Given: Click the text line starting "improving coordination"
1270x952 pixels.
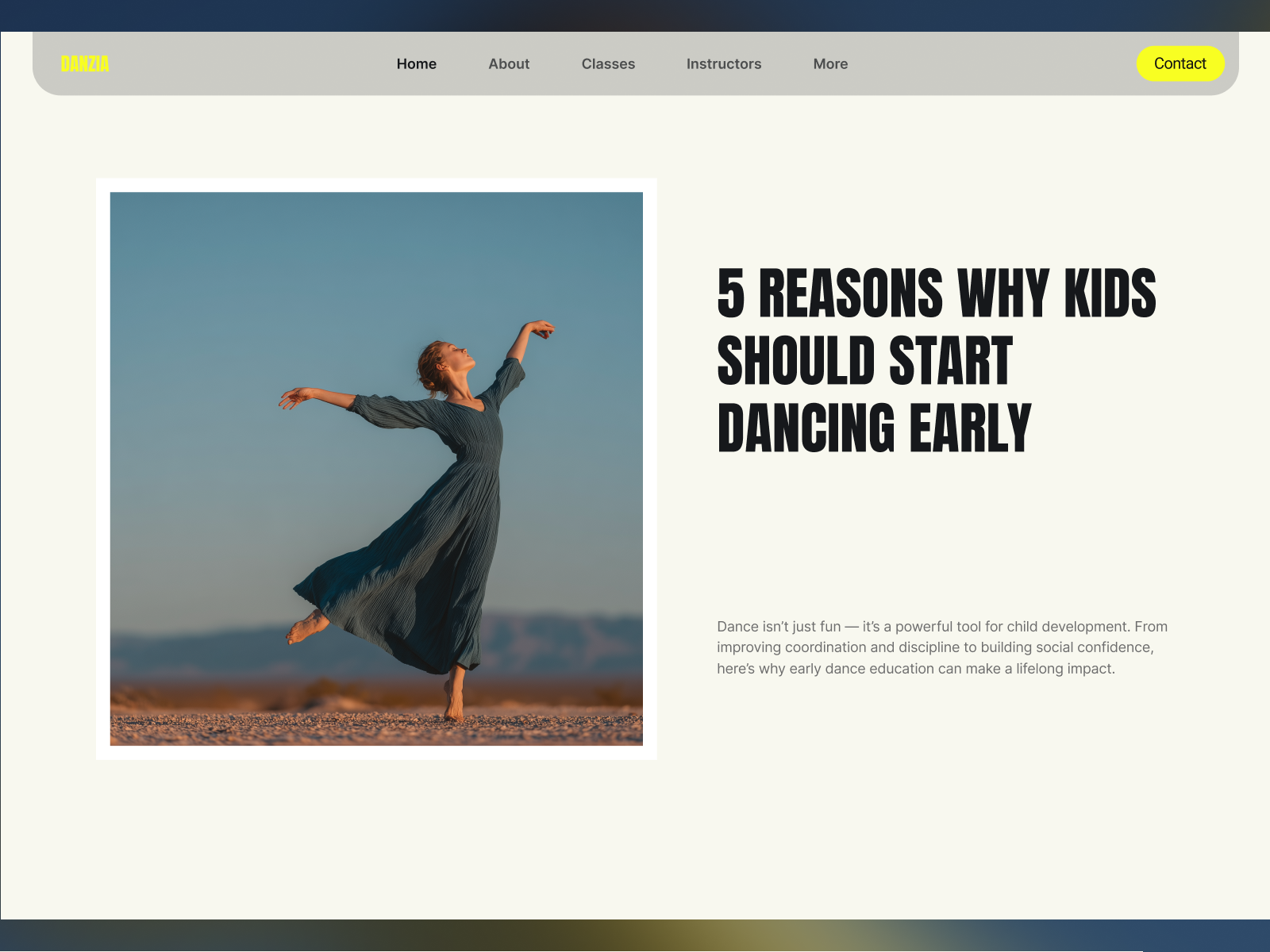Looking at the screenshot, I should pos(934,647).
